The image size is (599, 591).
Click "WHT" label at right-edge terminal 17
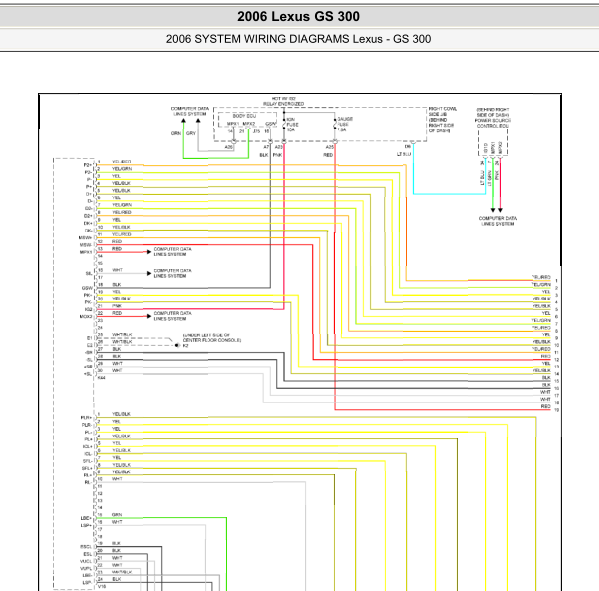coord(545,392)
